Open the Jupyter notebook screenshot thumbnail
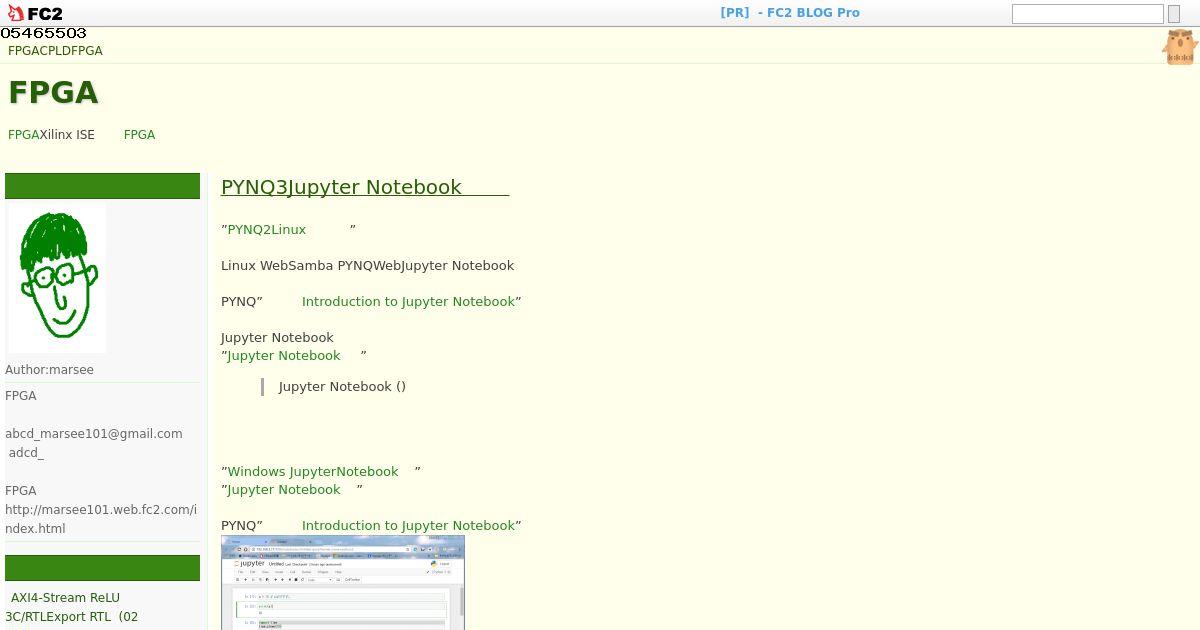 (343, 582)
